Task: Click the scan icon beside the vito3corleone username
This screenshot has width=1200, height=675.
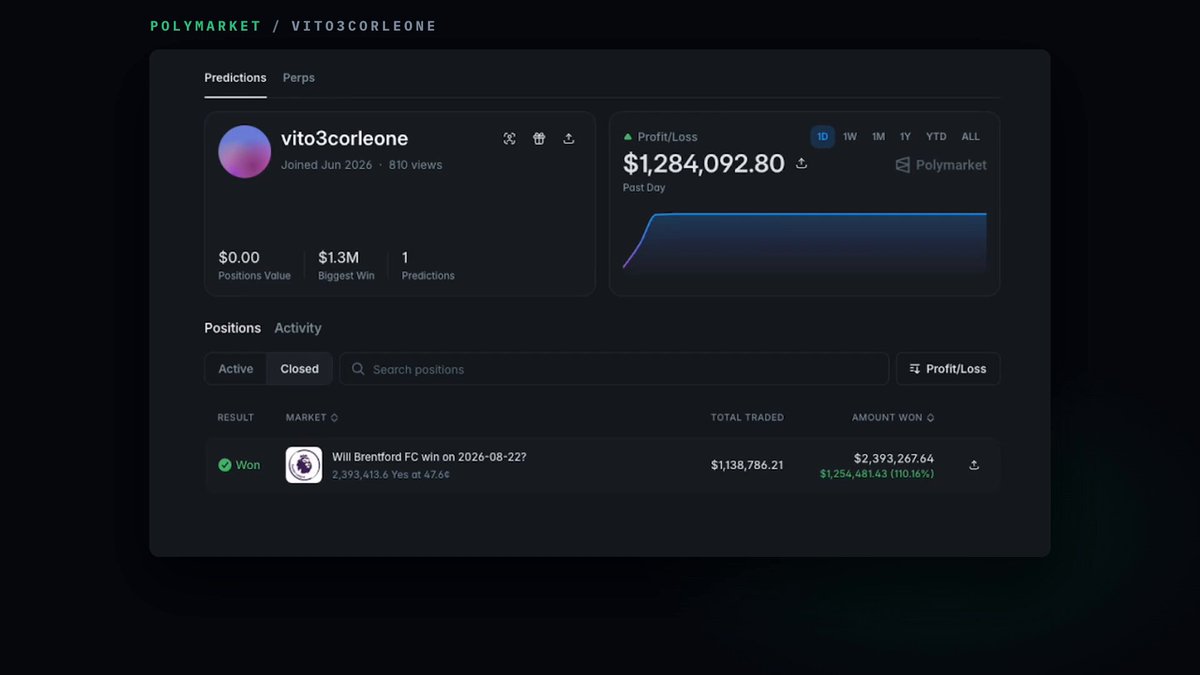Action: click(x=510, y=139)
